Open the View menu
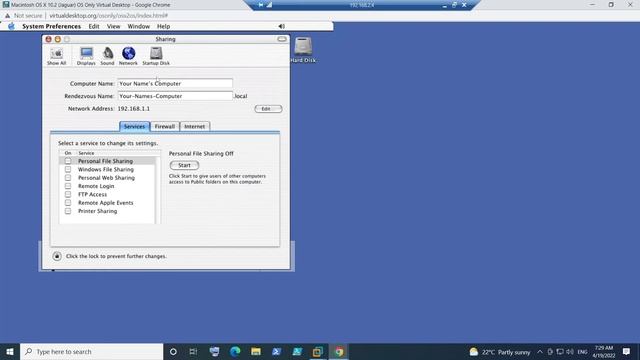 pos(113,26)
